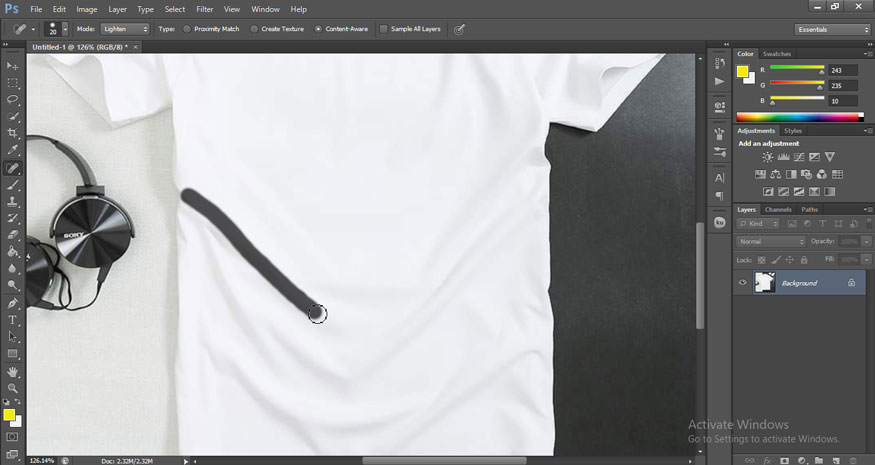Screen dimensions: 875x465
Task: Choose the Proximity Match radio button
Action: point(187,29)
